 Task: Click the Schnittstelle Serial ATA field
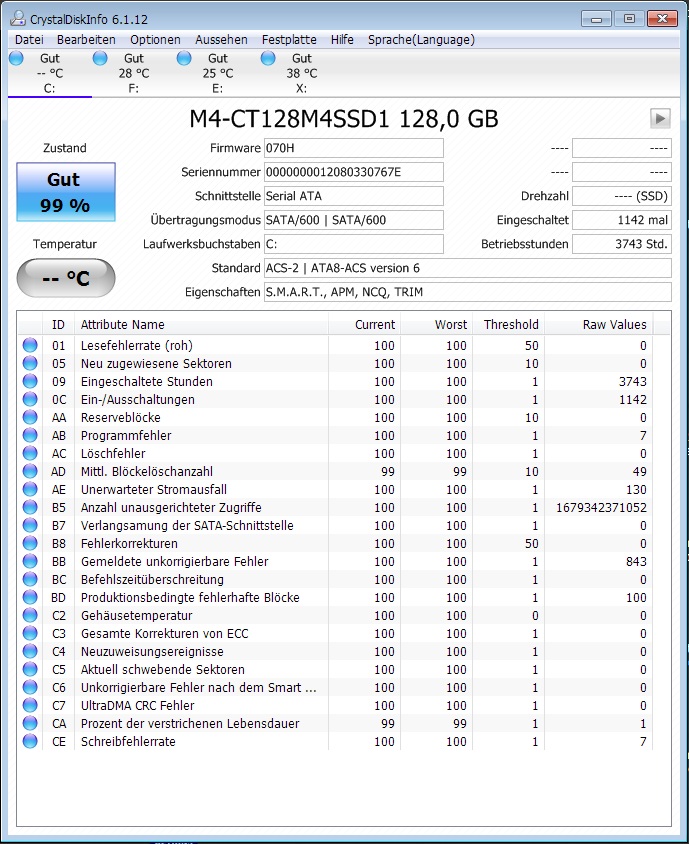pyautogui.click(x=354, y=196)
